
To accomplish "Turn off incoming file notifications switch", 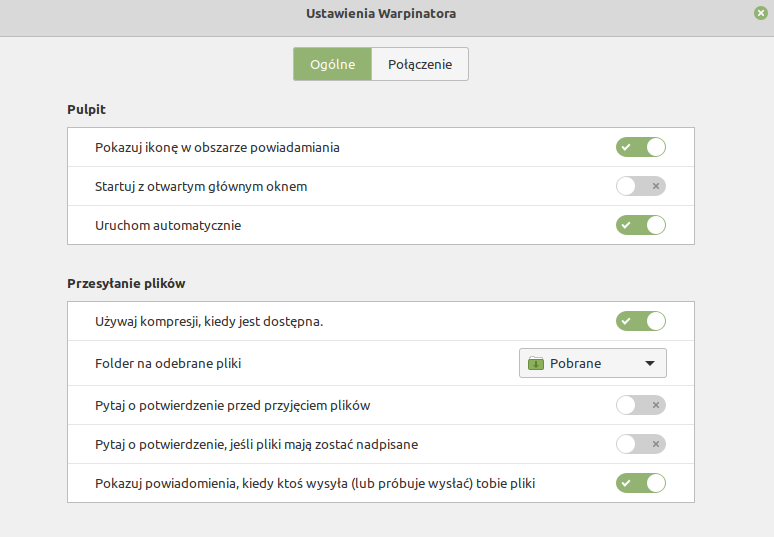I will point(641,483).
